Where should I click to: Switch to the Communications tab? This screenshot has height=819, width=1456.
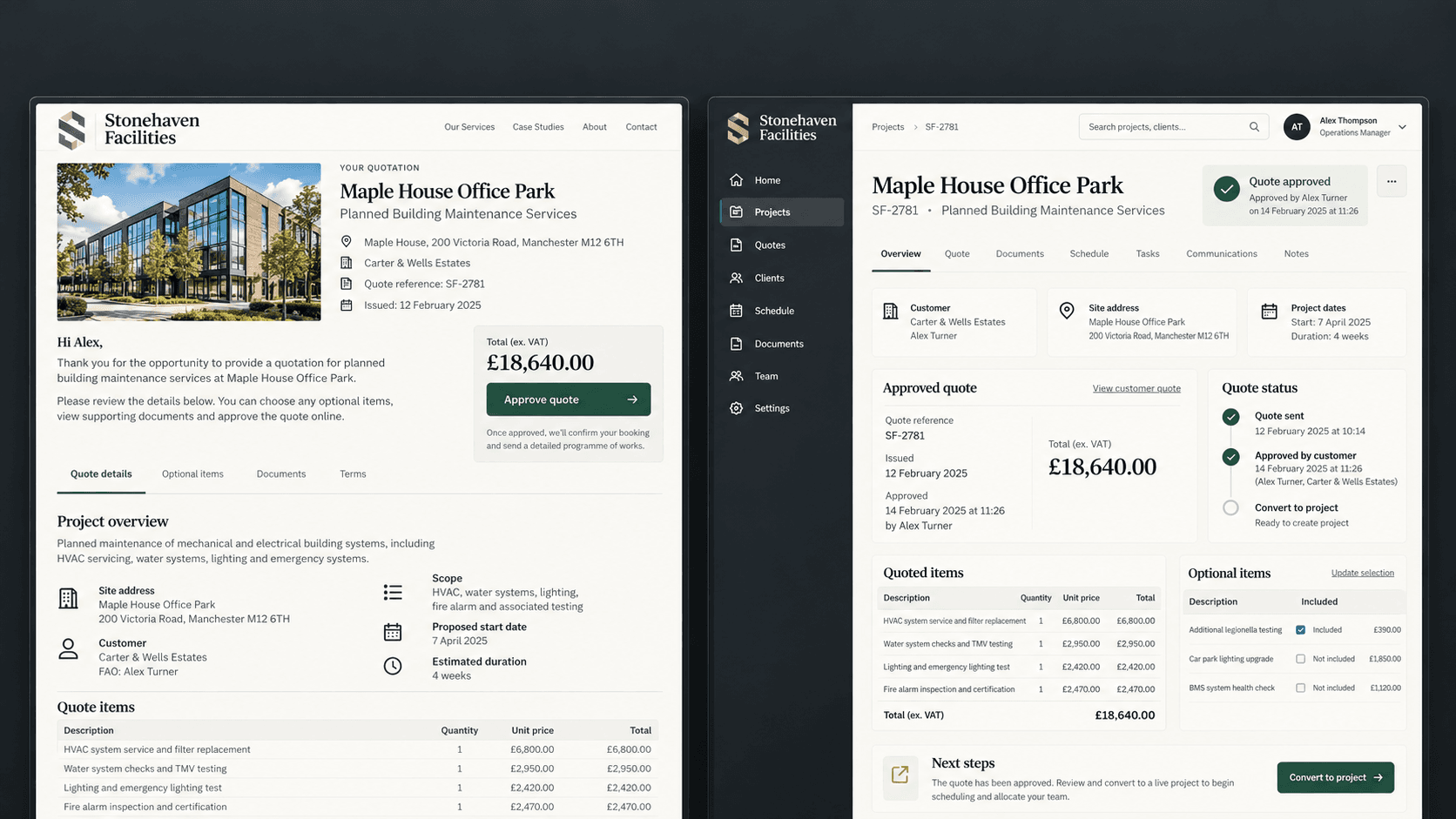point(1222,254)
